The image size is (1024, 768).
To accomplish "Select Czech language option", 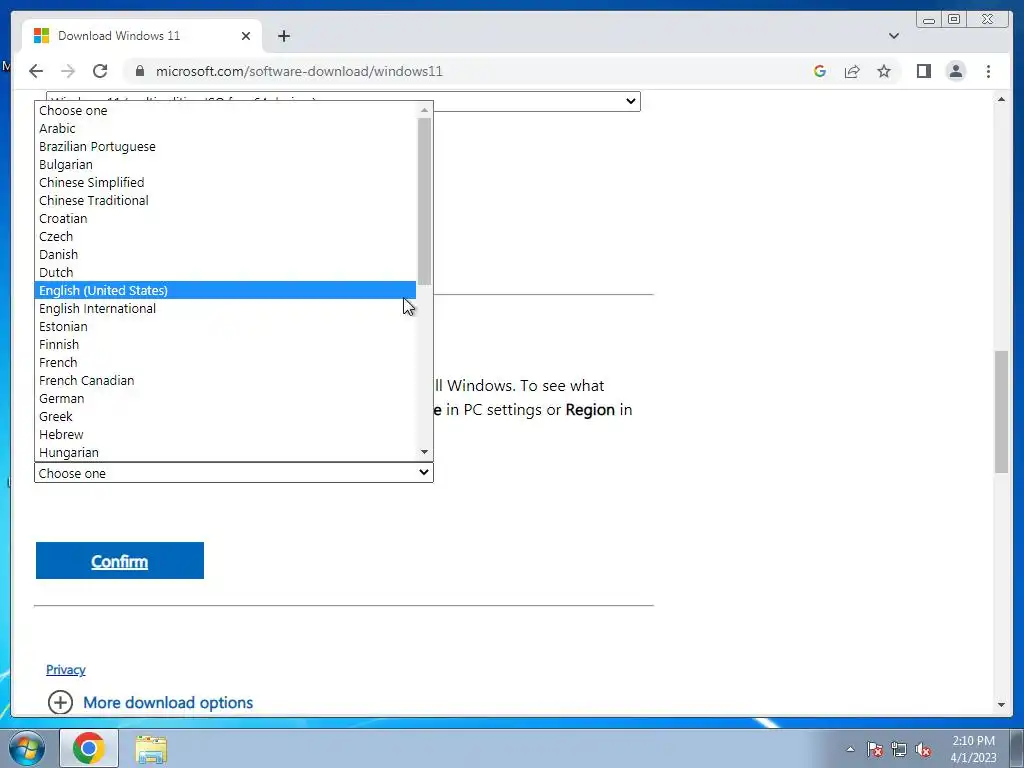I will pyautogui.click(x=225, y=236).
